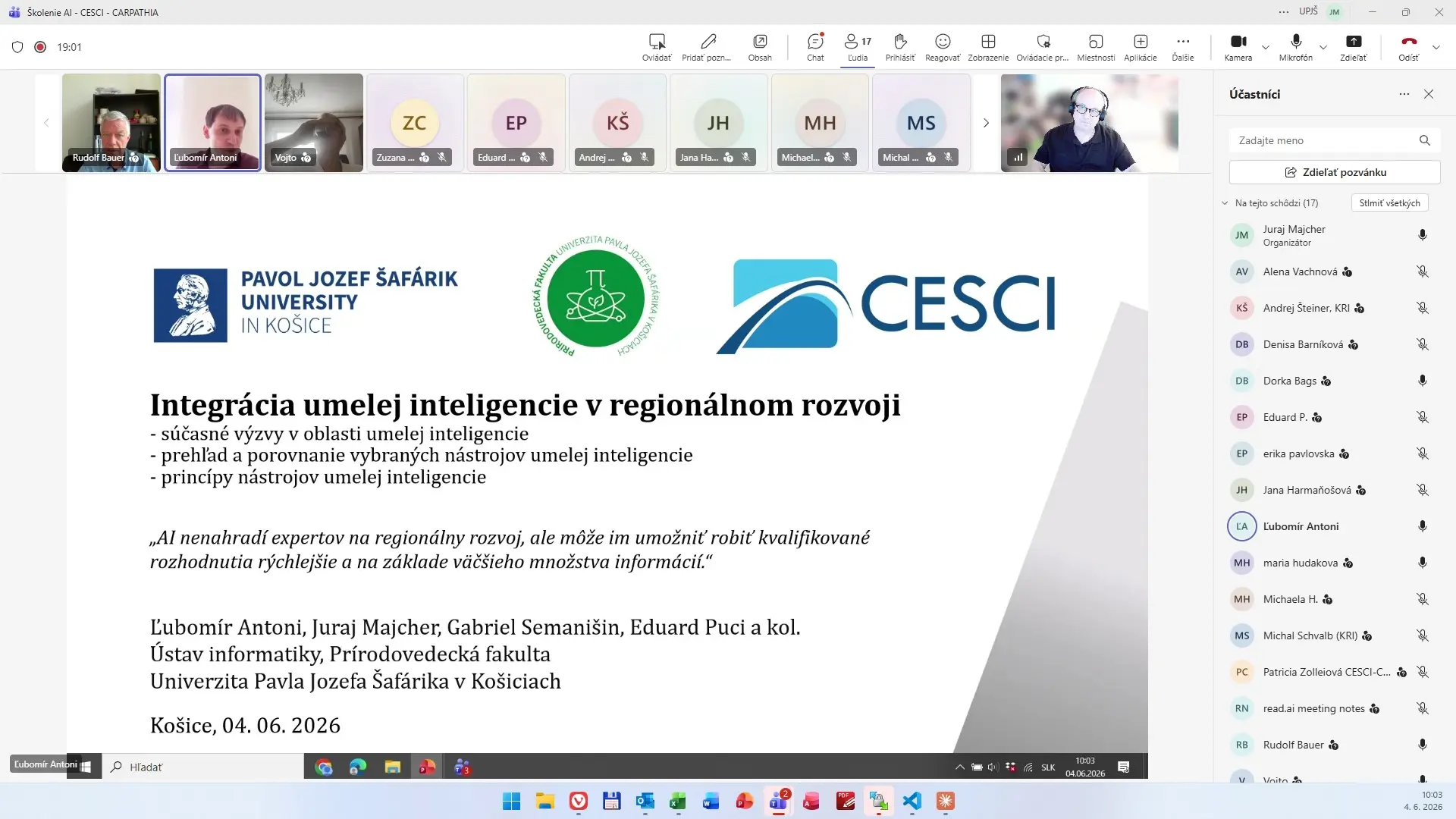Click the search magnifier in participants
The height and width of the screenshot is (819, 1456).
pos(1425,140)
